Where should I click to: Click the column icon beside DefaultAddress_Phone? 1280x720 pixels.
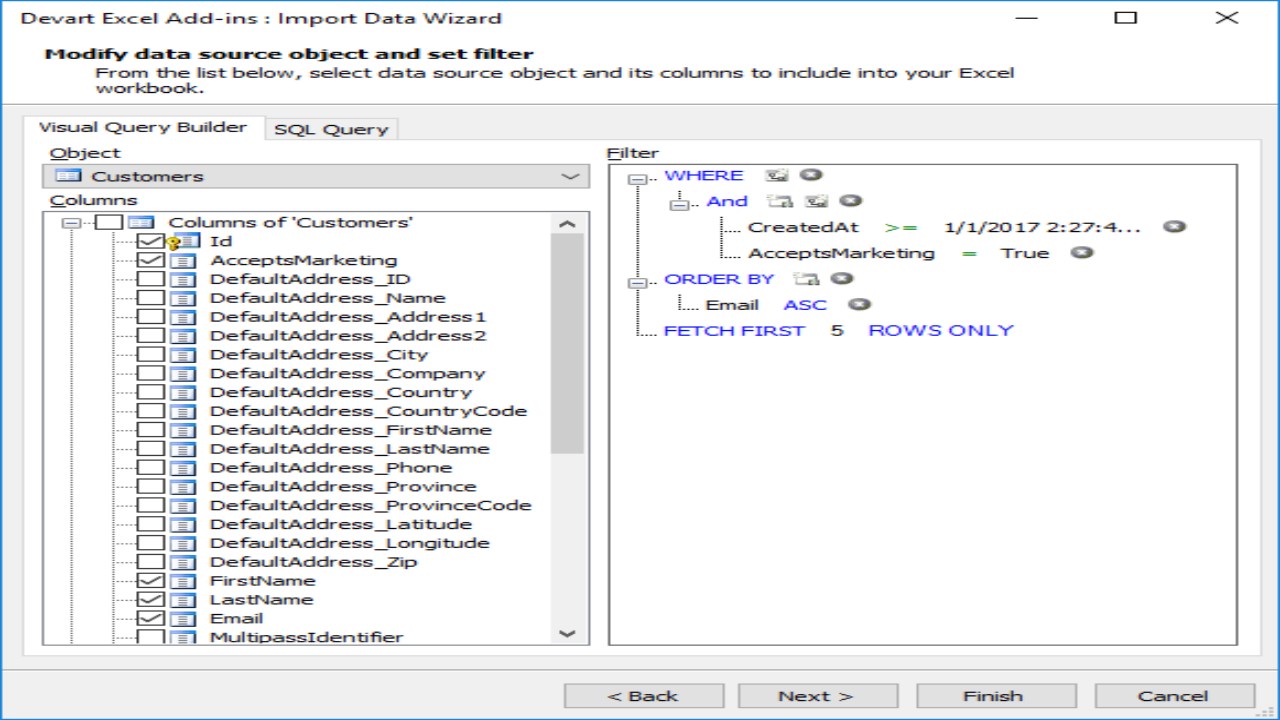click(183, 467)
